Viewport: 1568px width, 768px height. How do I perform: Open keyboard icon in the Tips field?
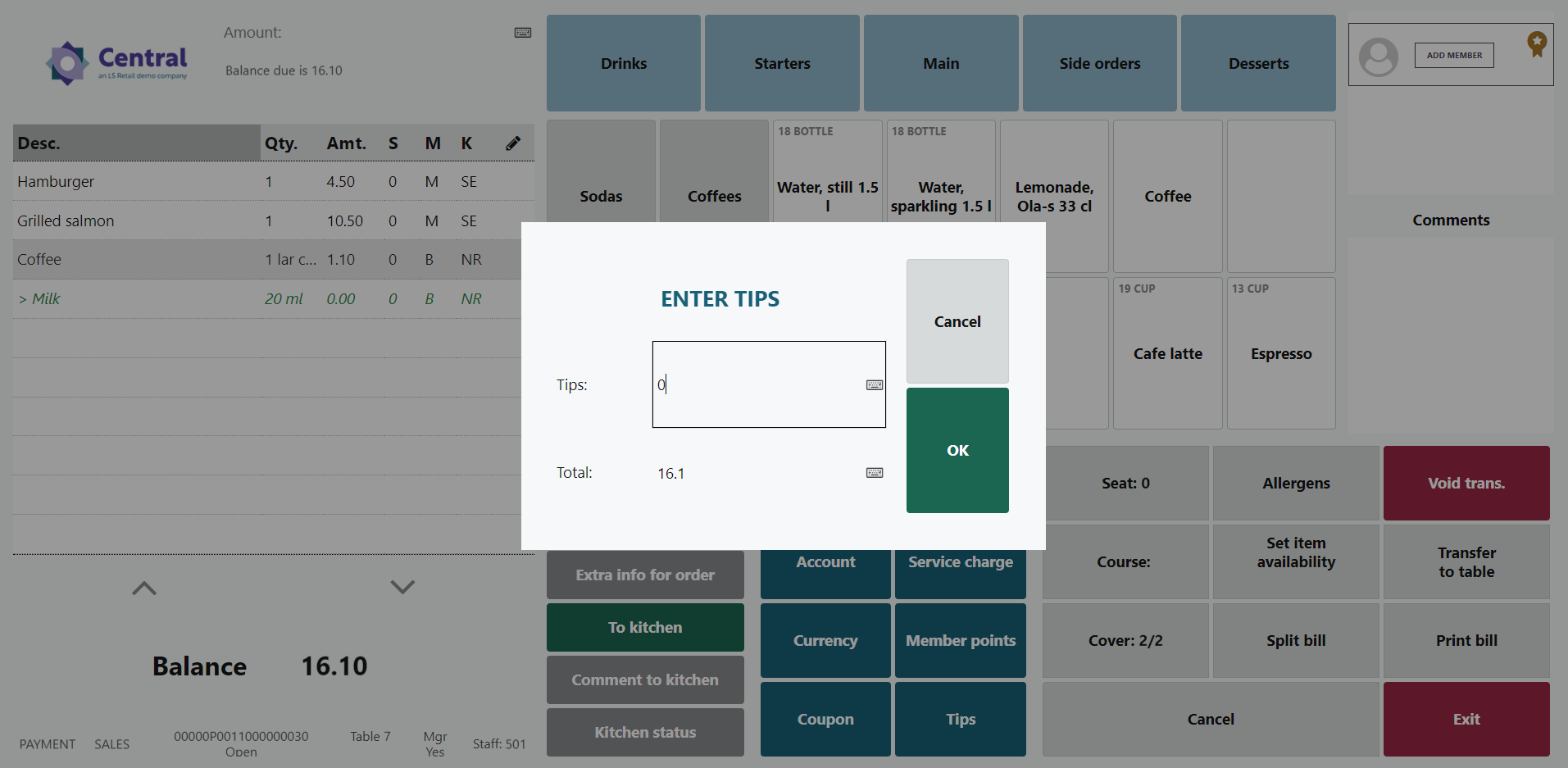point(875,385)
